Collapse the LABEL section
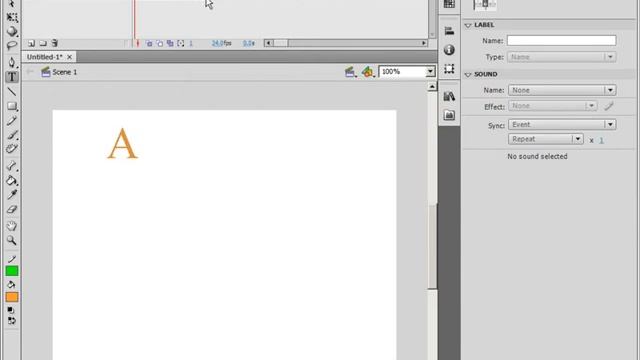Screen dimensions: 640x360 pos(468,25)
